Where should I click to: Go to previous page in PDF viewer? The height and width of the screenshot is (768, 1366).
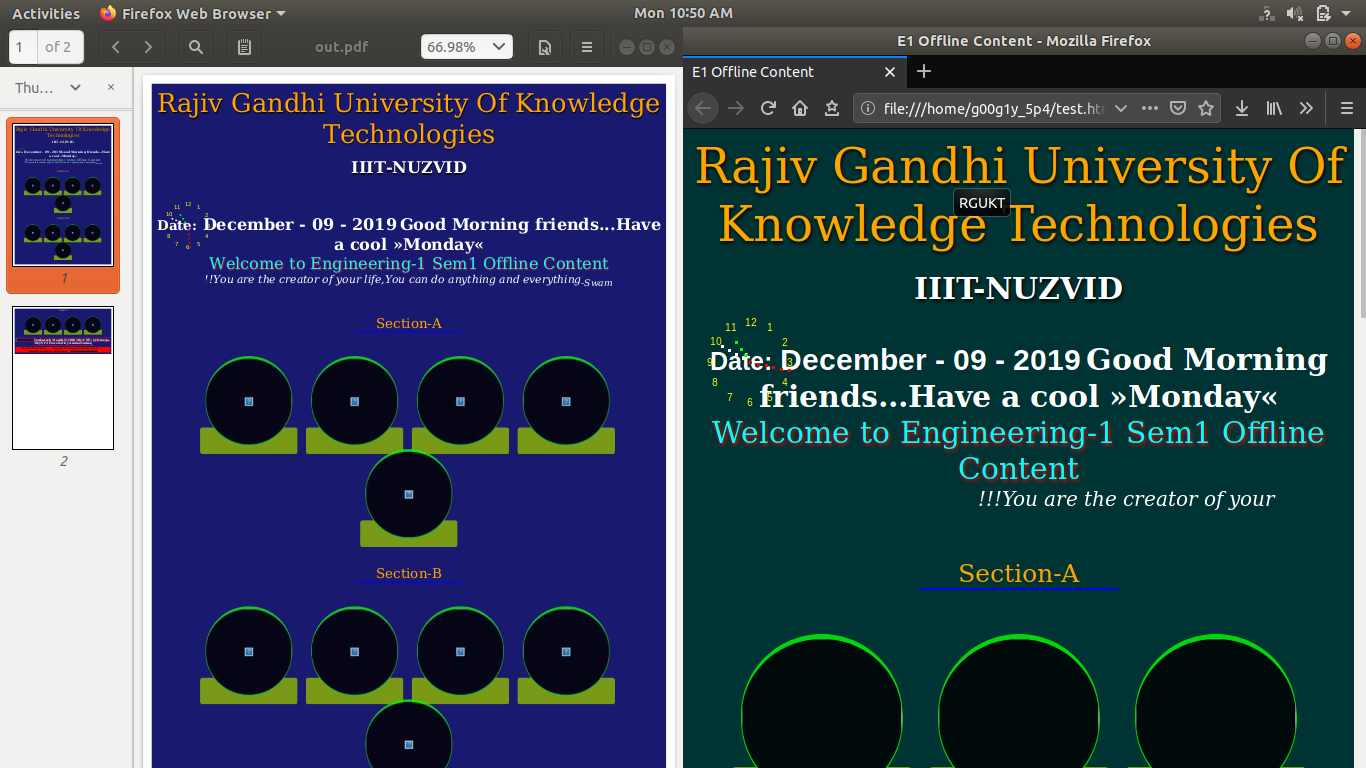pyautogui.click(x=116, y=47)
